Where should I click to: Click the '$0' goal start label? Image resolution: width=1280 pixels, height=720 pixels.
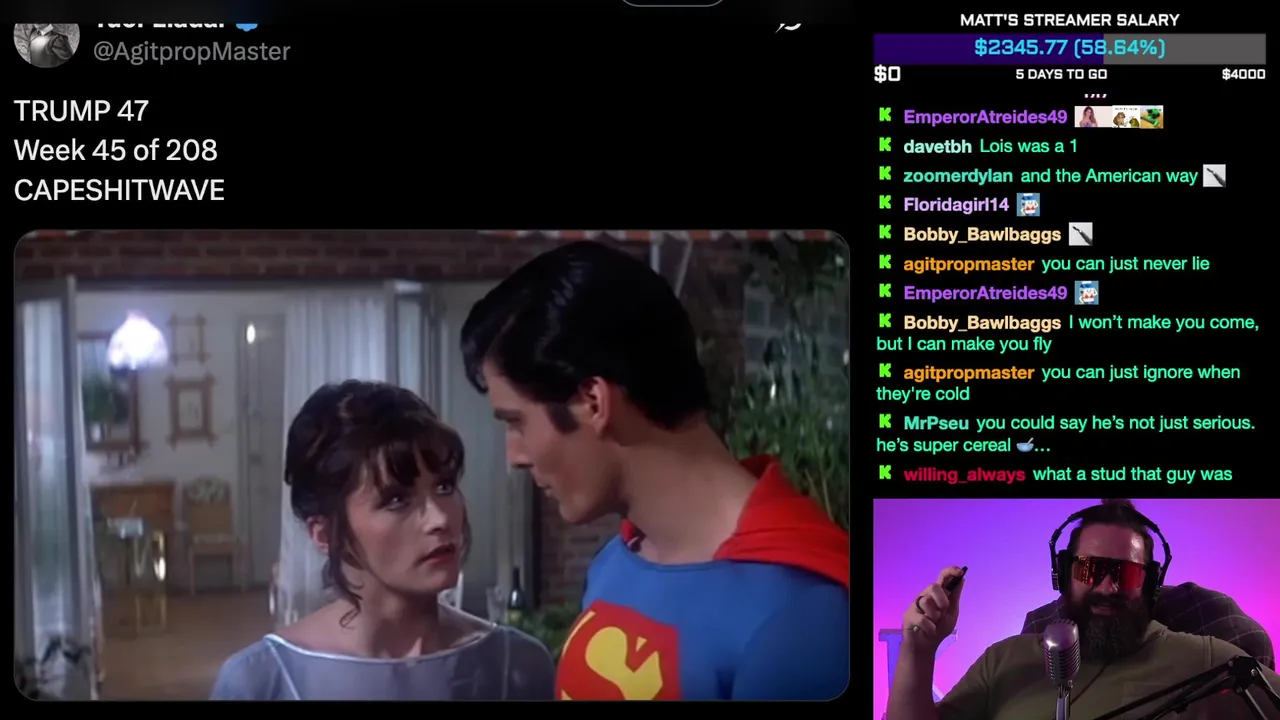coord(887,74)
